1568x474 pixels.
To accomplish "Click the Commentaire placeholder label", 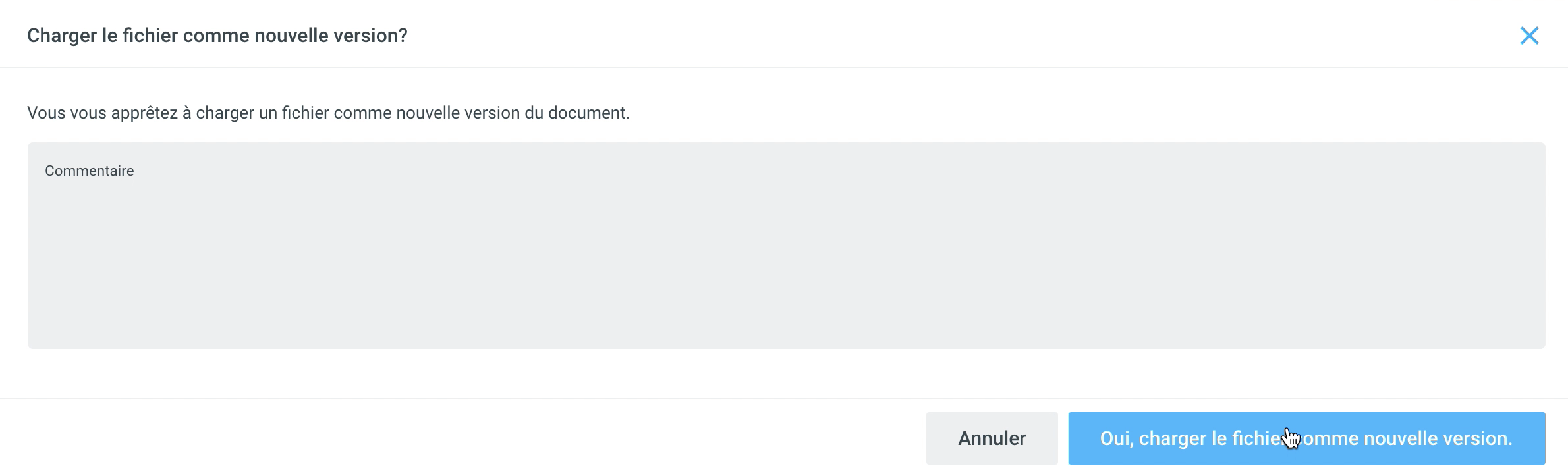I will pos(90,171).
